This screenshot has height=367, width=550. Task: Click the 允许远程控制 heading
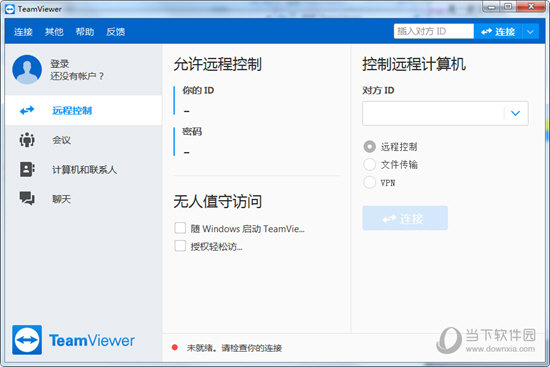pyautogui.click(x=217, y=64)
